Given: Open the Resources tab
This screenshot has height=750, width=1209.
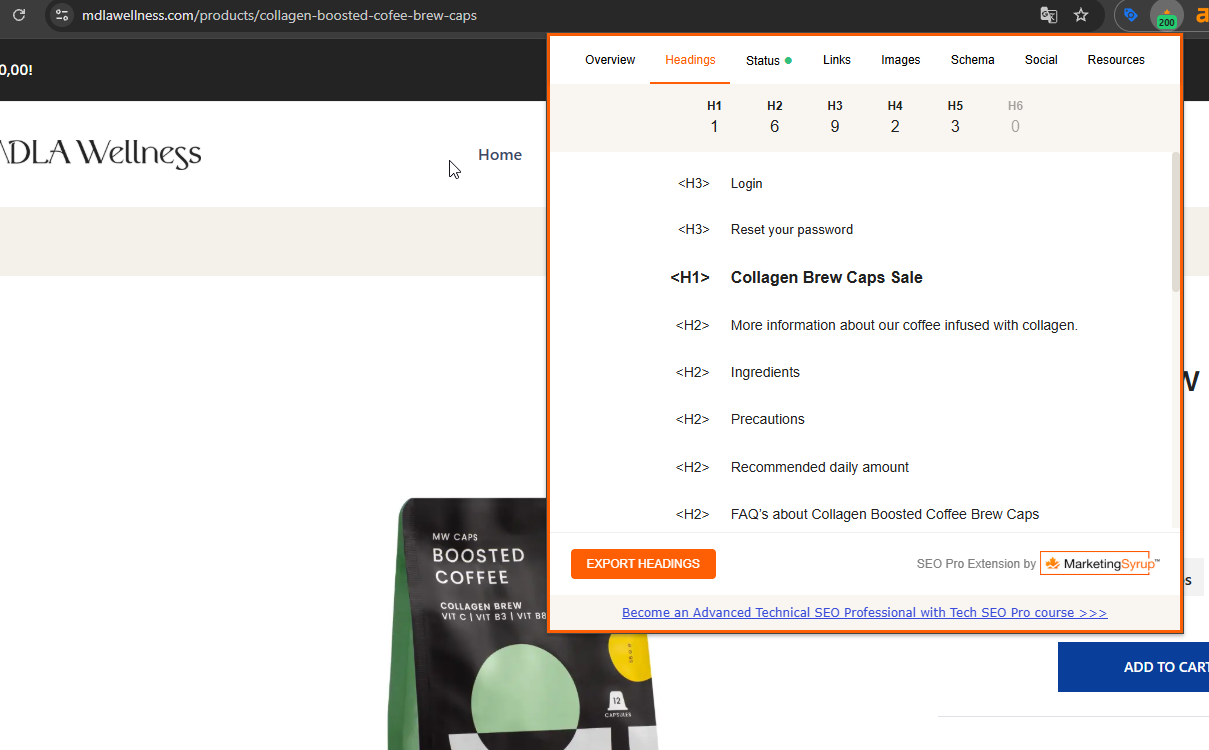Looking at the screenshot, I should (x=1116, y=60).
